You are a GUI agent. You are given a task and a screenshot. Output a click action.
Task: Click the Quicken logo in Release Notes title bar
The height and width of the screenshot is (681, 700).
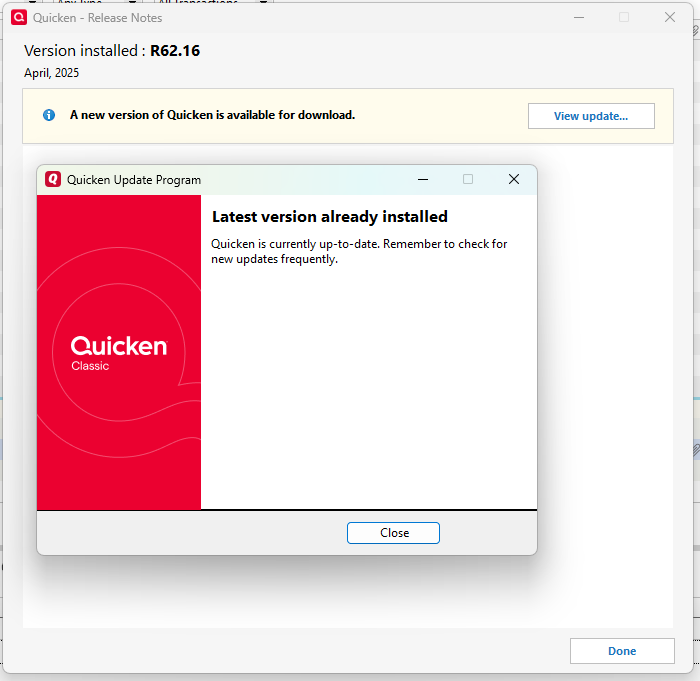click(19, 17)
